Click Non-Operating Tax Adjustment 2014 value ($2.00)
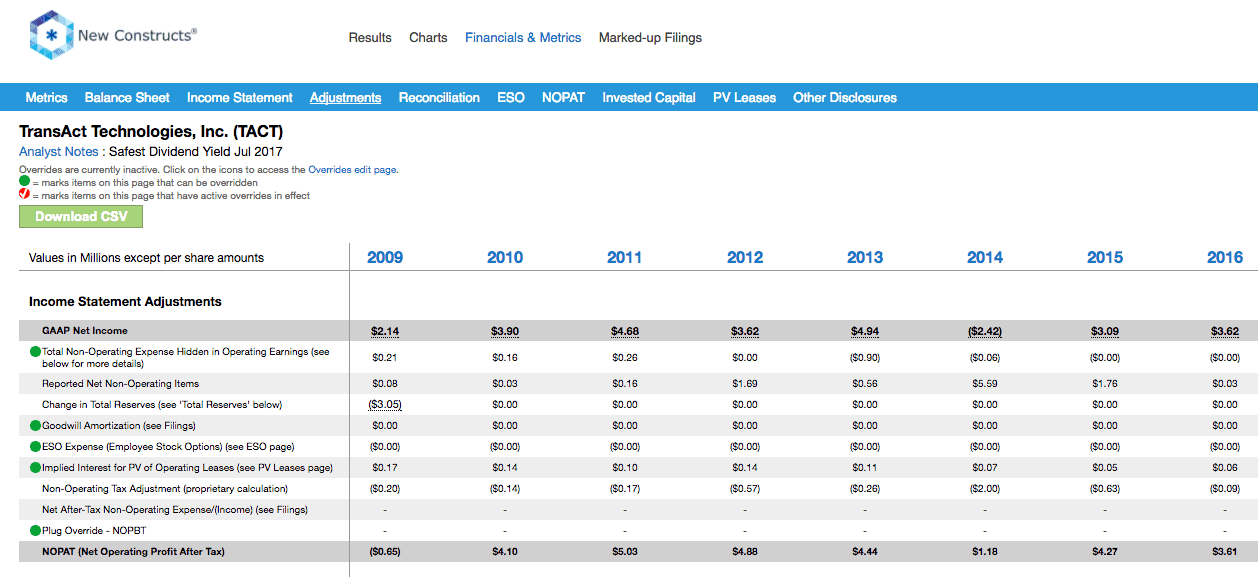This screenshot has width=1258, height=577. (x=985, y=489)
